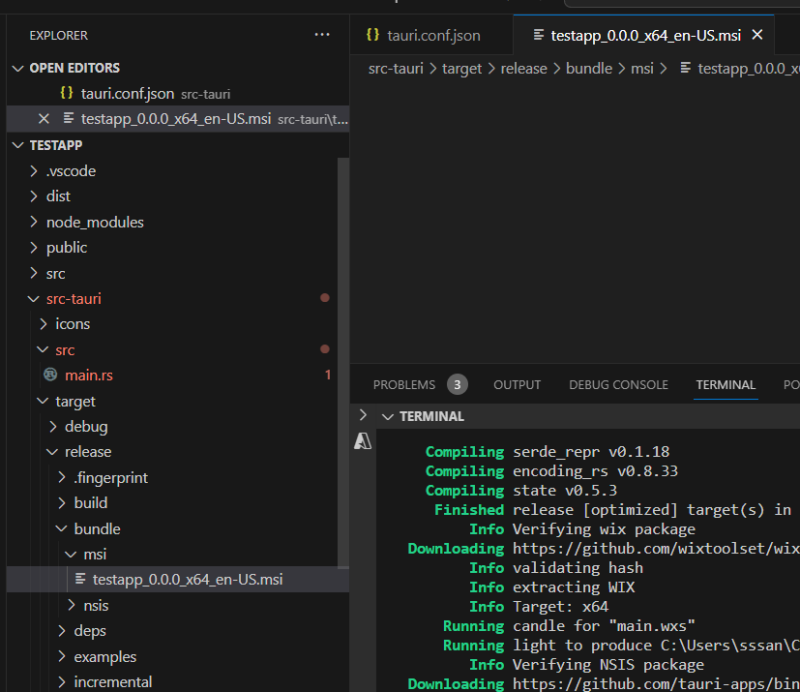800x692 pixels.
Task: Close testapp msi in Open Editors list
Action: tap(43, 119)
